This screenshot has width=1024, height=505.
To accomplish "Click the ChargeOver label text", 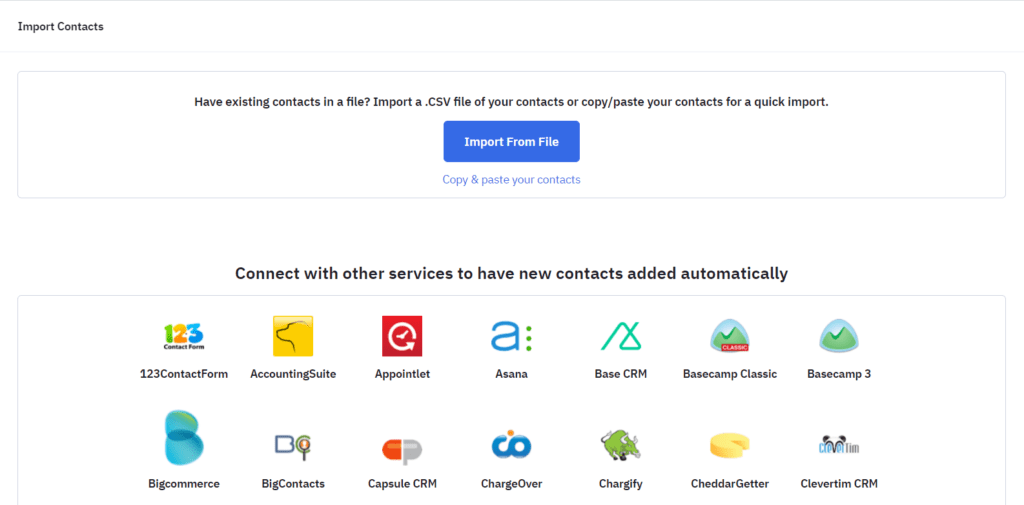I will 511,484.
